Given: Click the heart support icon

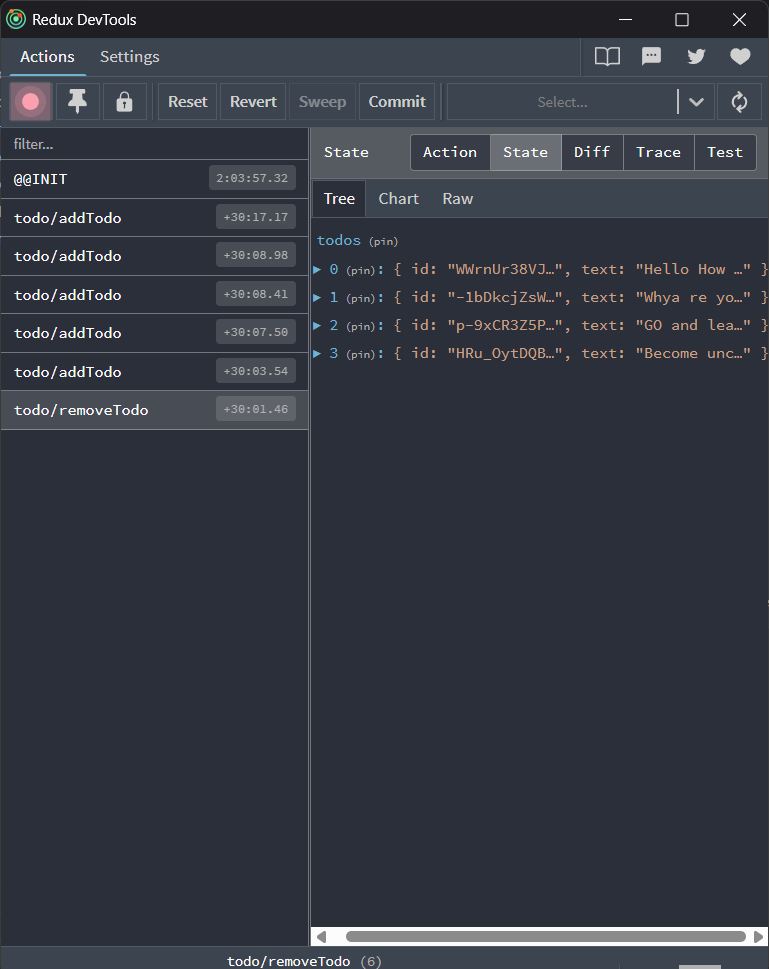Looking at the screenshot, I should coord(740,57).
